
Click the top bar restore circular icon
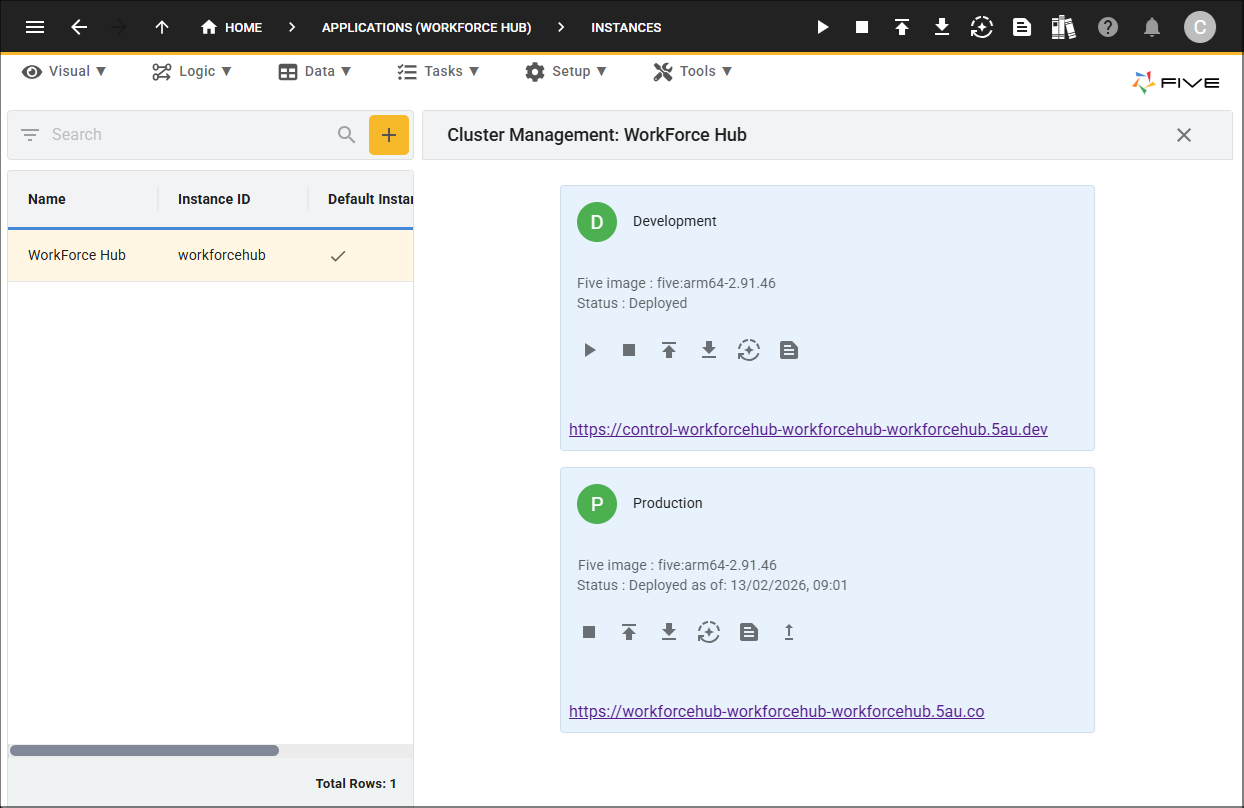982,27
